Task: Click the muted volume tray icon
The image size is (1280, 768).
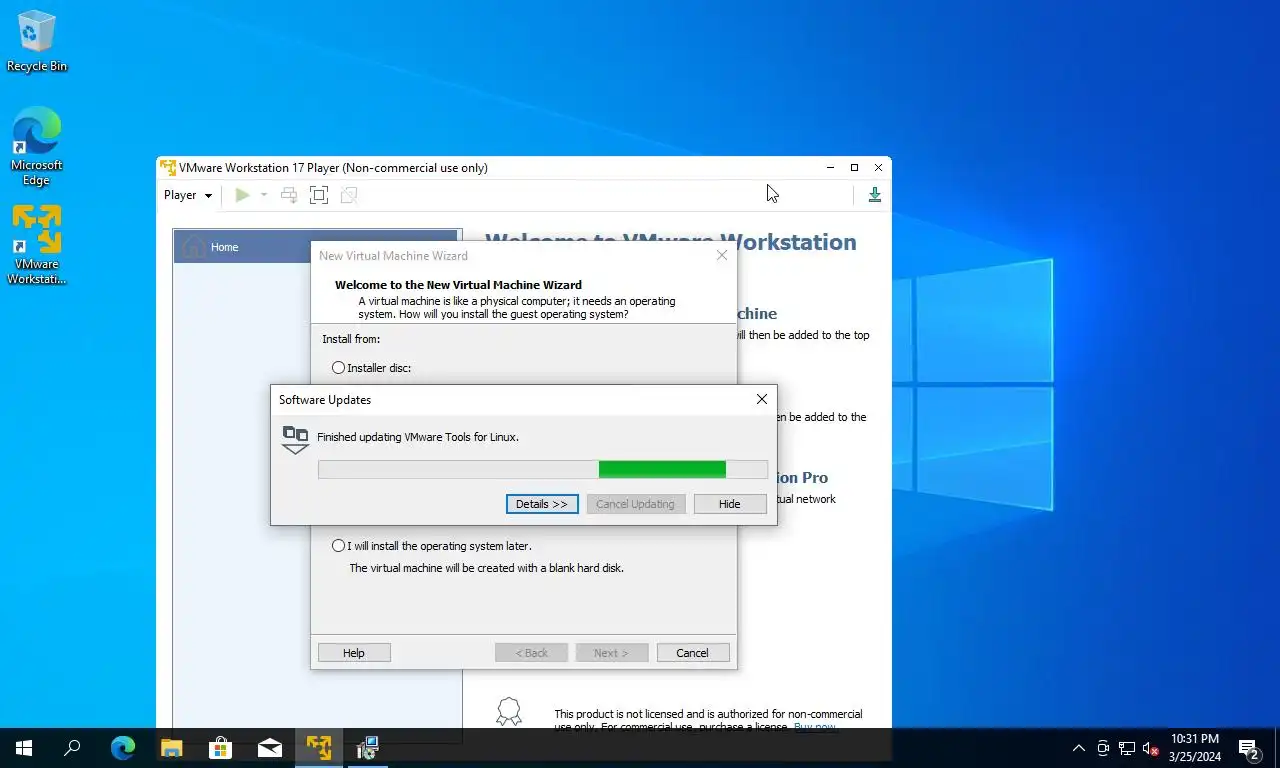Action: tap(1151, 748)
